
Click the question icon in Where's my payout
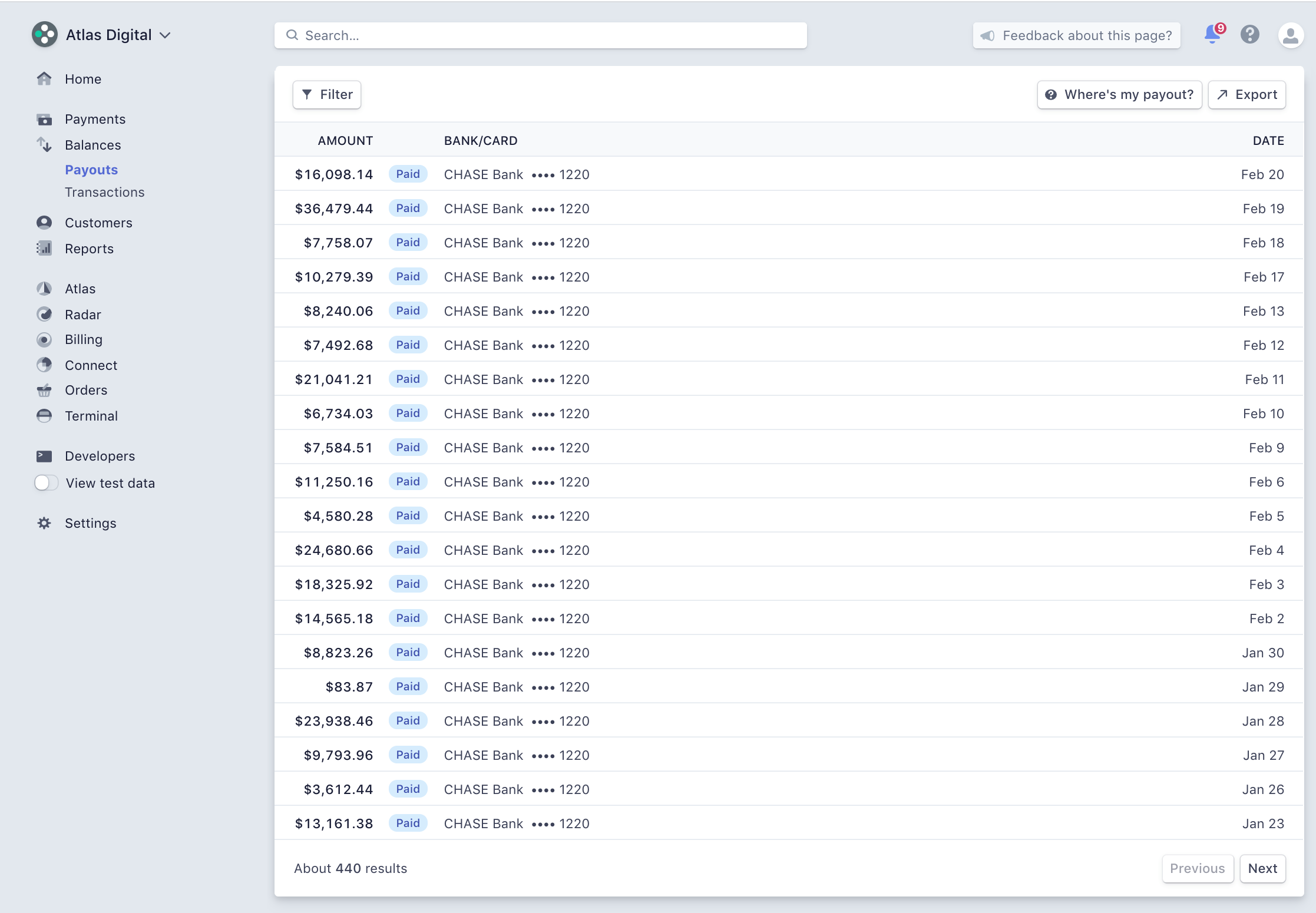pyautogui.click(x=1051, y=95)
